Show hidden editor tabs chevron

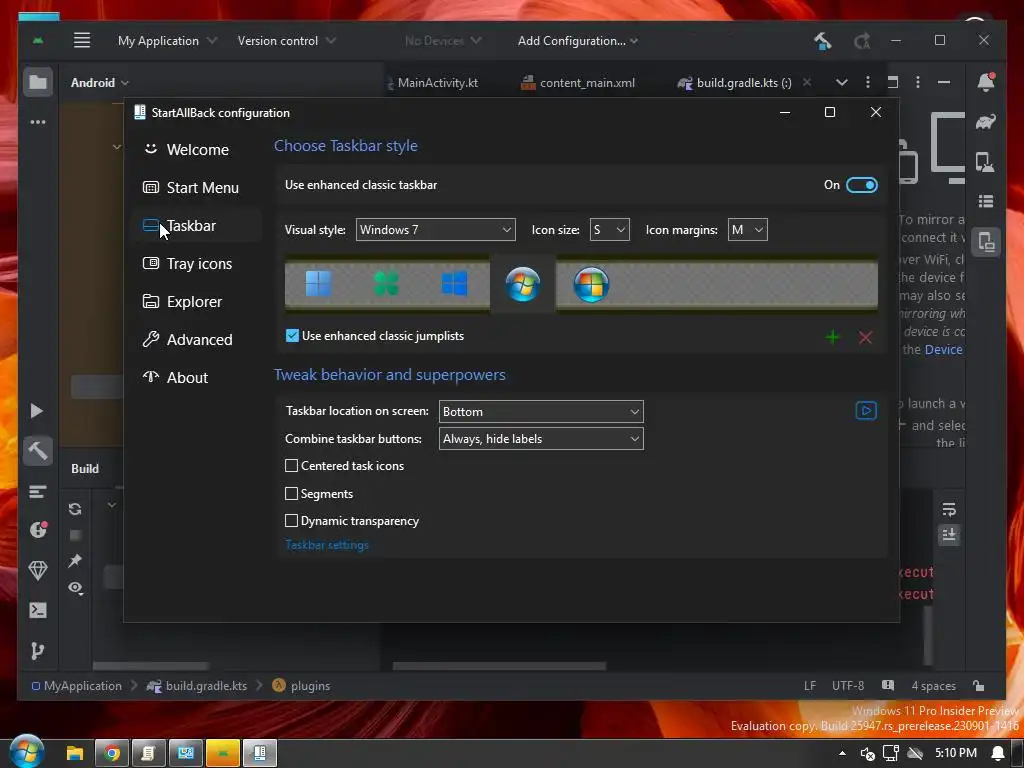tap(842, 82)
